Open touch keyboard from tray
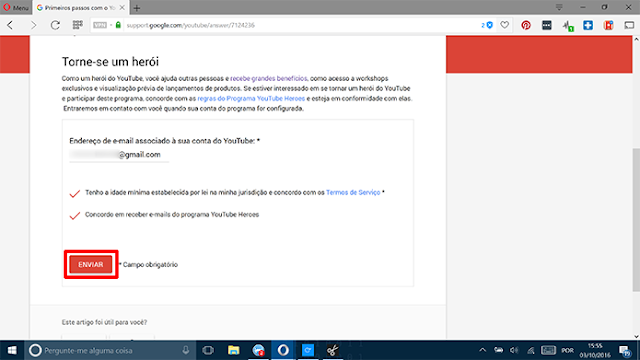Image resolution: width=640 pixels, height=360 pixels. click(x=548, y=350)
